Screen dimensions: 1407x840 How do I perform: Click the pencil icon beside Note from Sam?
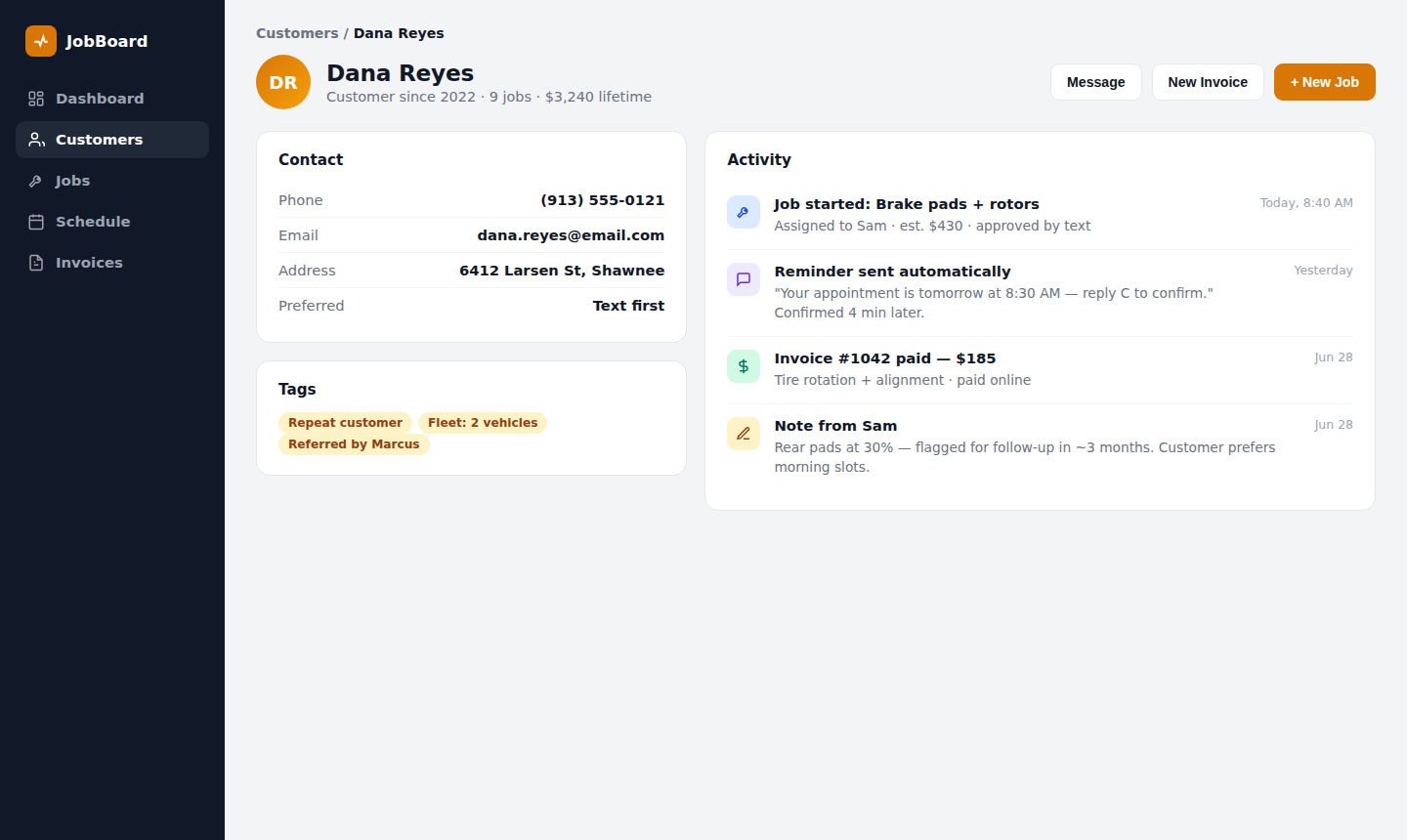(x=744, y=434)
